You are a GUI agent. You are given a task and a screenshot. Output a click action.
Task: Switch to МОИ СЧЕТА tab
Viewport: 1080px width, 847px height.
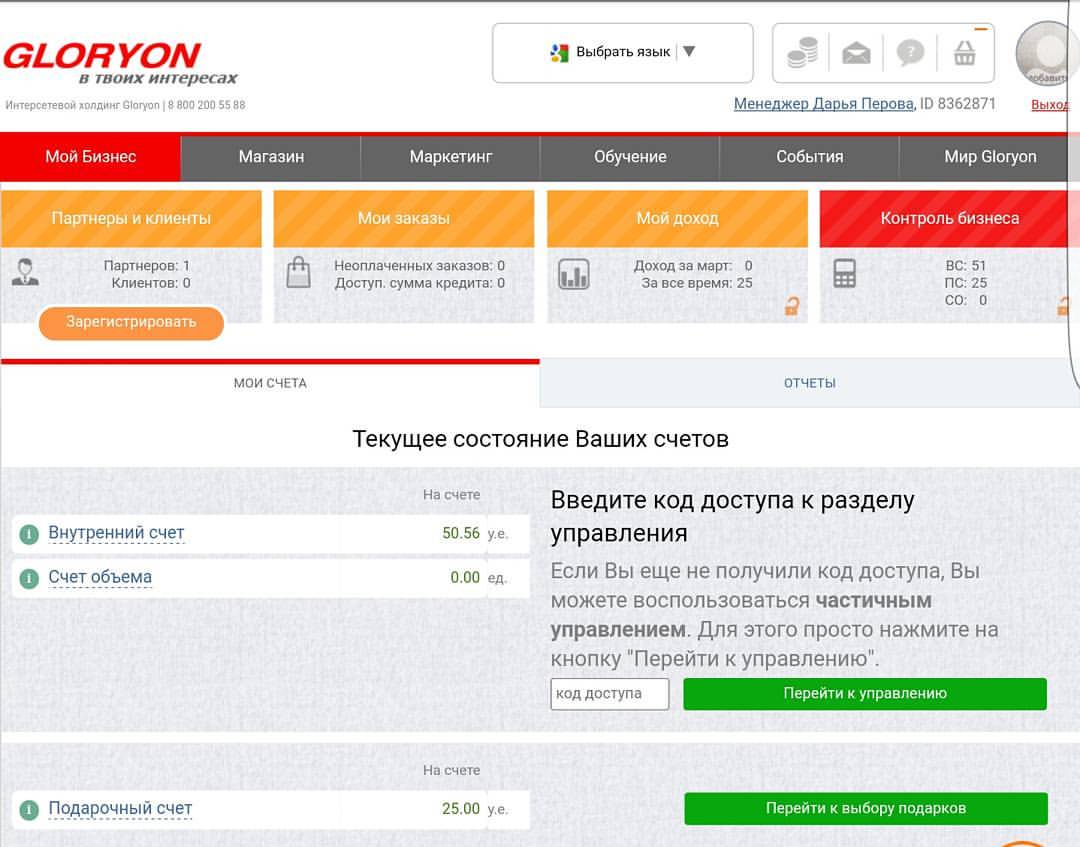270,383
